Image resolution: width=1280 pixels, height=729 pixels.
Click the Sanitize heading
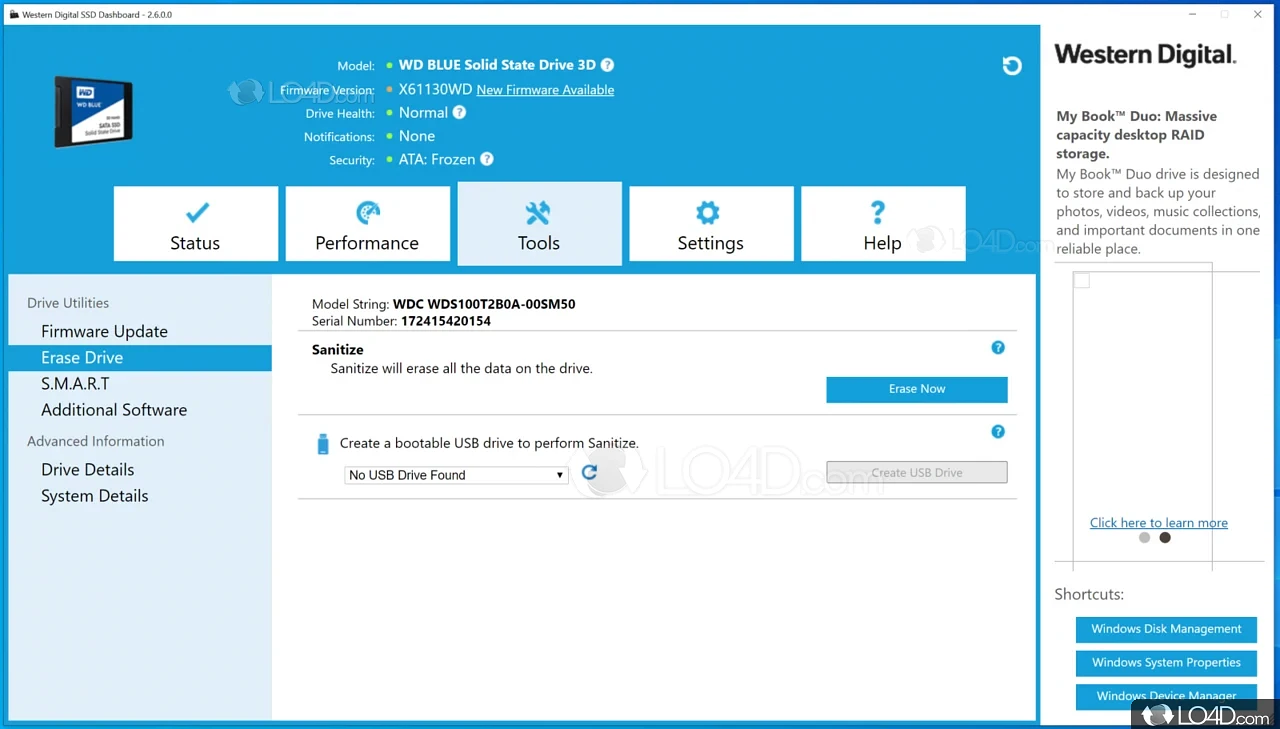coord(338,350)
